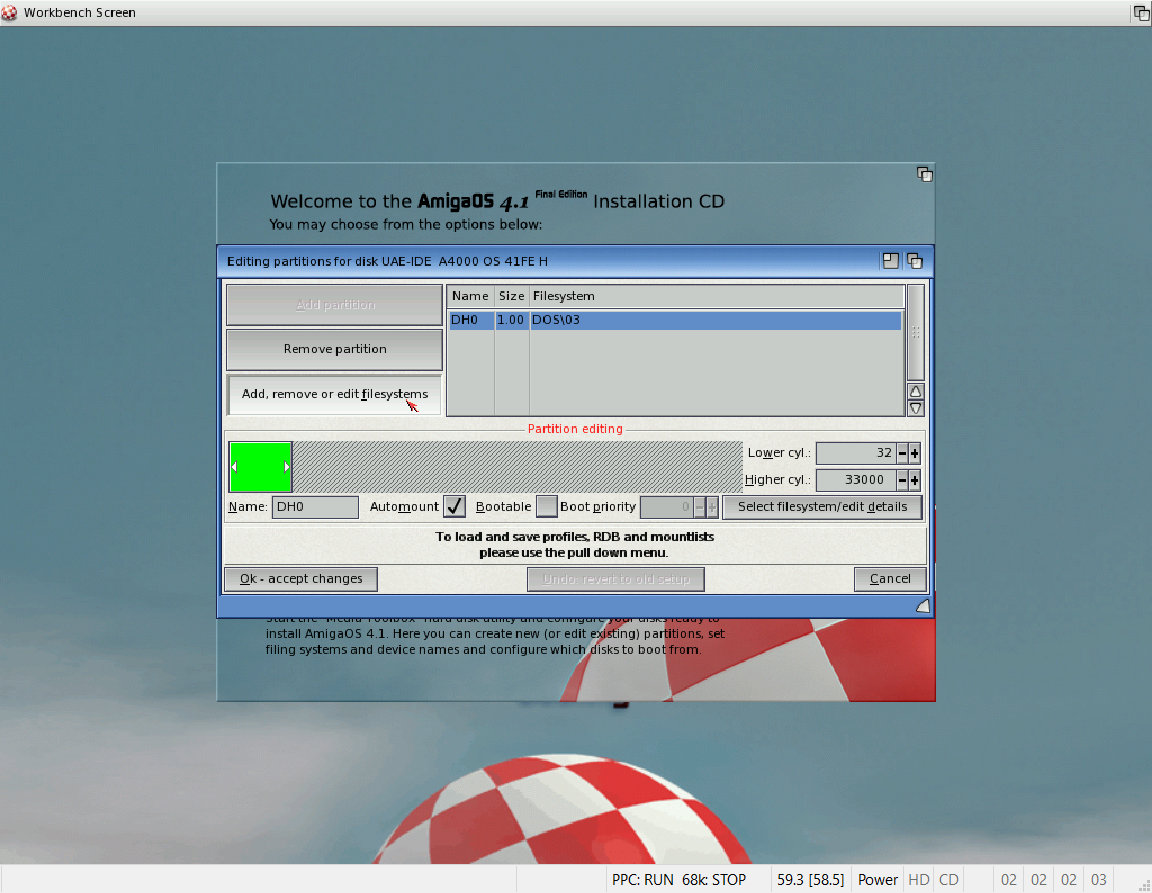The width and height of the screenshot is (1152, 893).
Task: Click the PPC: RUN 68k: STOP status
Action: click(679, 880)
